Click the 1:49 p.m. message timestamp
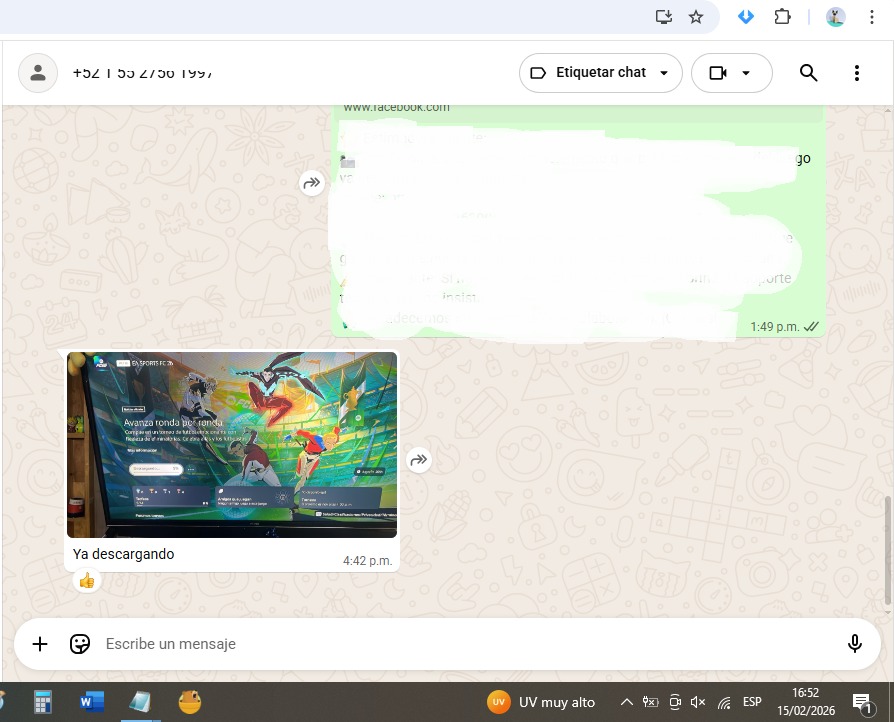894x722 pixels. click(775, 327)
